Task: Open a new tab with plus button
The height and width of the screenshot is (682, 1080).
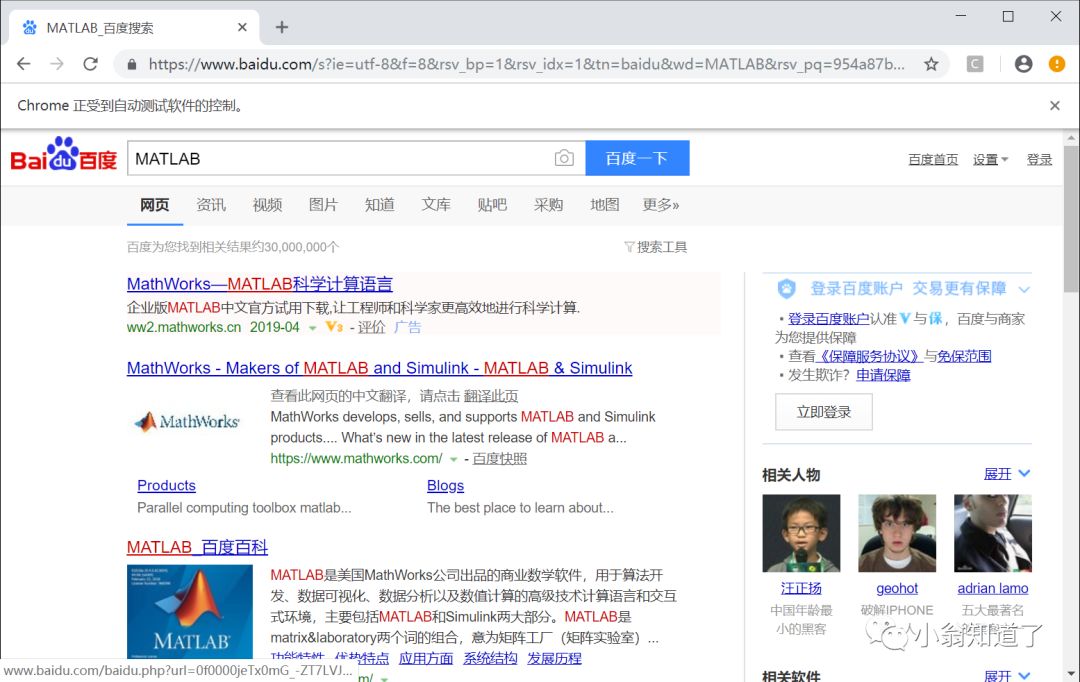Action: (x=282, y=28)
